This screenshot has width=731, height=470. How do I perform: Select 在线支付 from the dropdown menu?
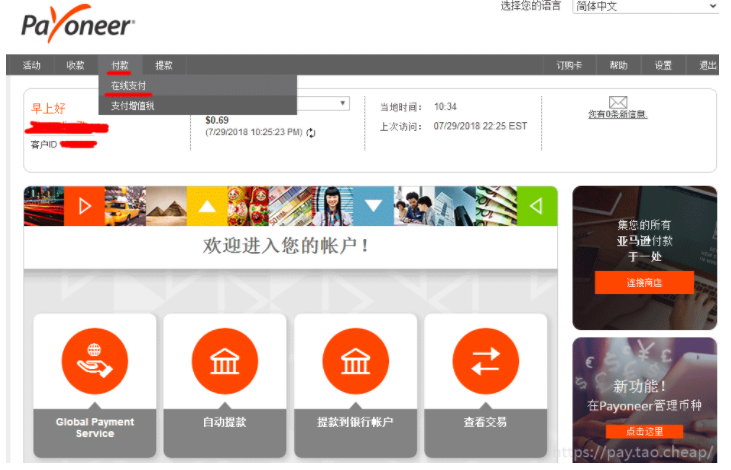198,86
